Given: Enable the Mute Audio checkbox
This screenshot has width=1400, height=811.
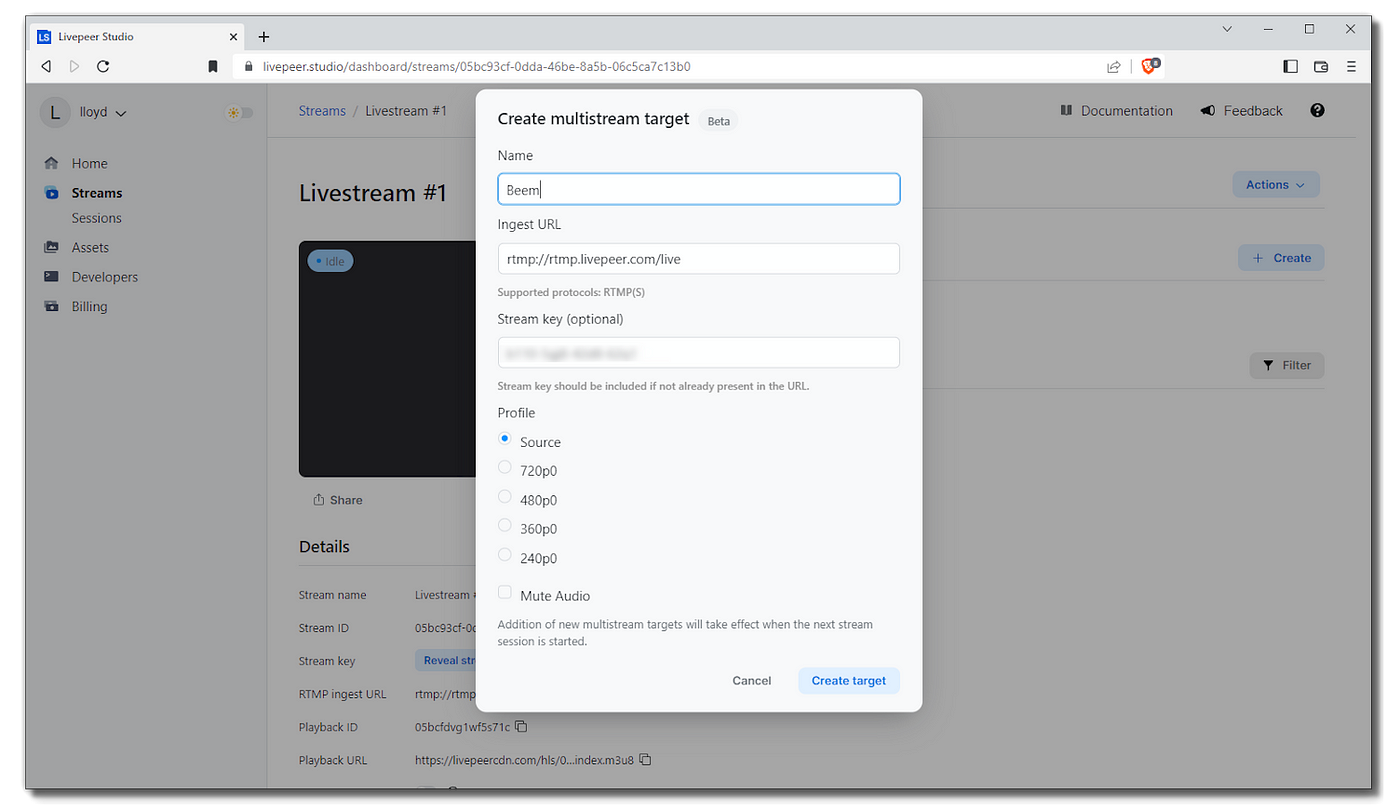Looking at the screenshot, I should point(505,593).
